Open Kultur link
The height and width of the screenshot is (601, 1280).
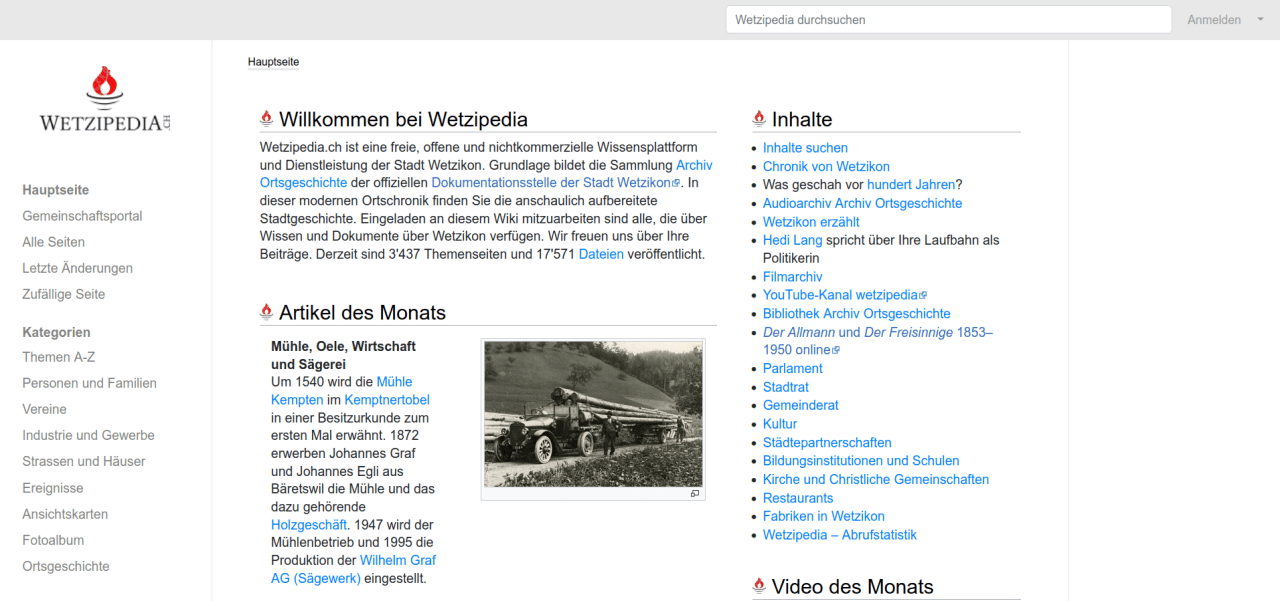pyautogui.click(x=780, y=424)
